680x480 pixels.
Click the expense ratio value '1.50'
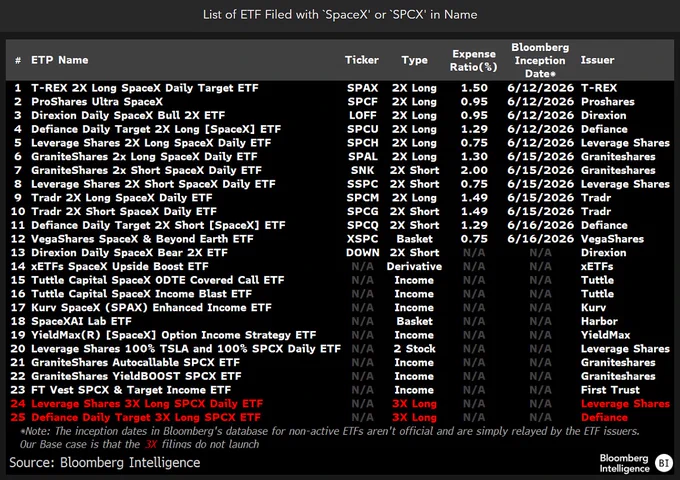474,88
